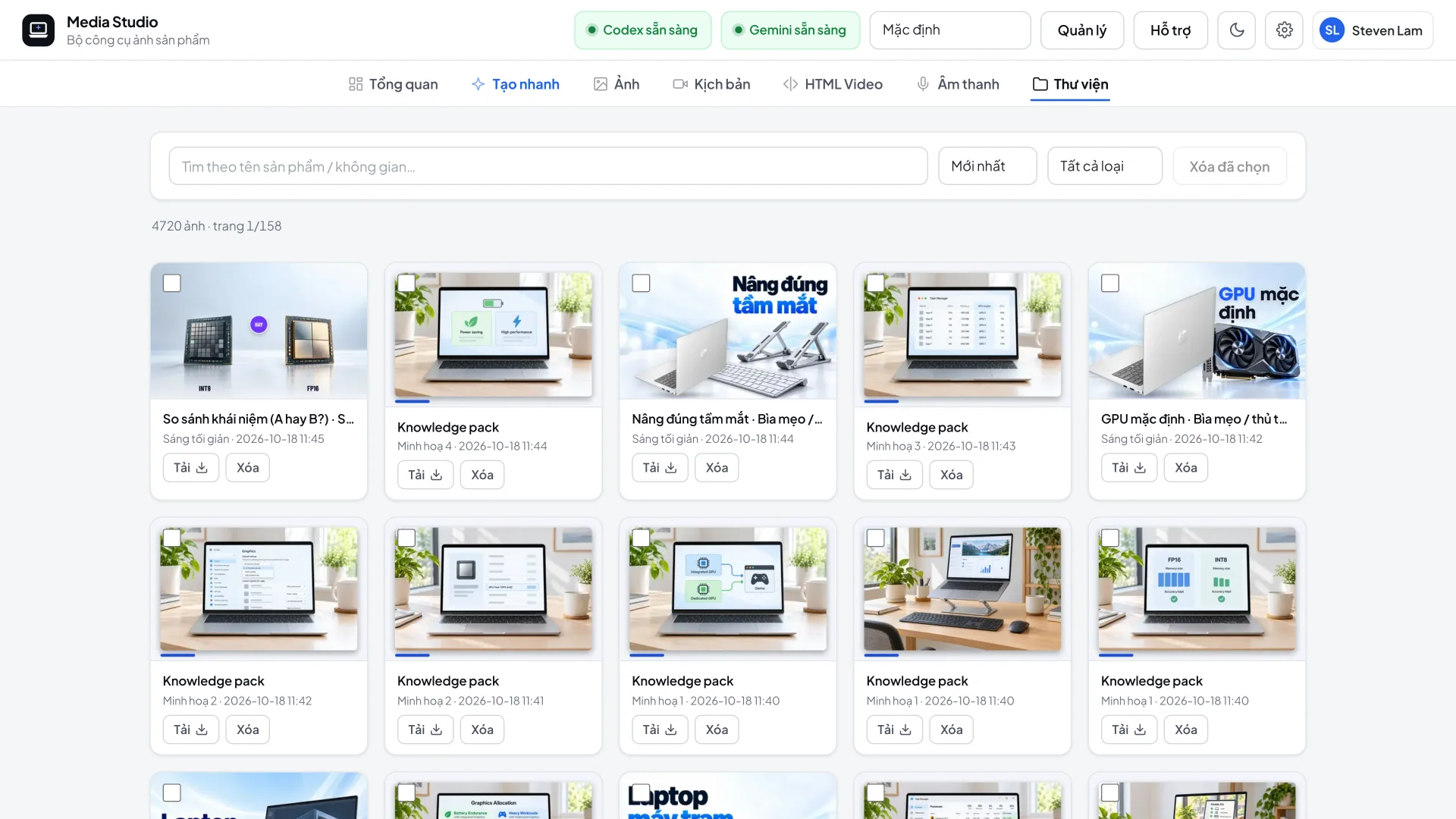Click the Media Studio logo icon
1456x819 pixels.
38,30
